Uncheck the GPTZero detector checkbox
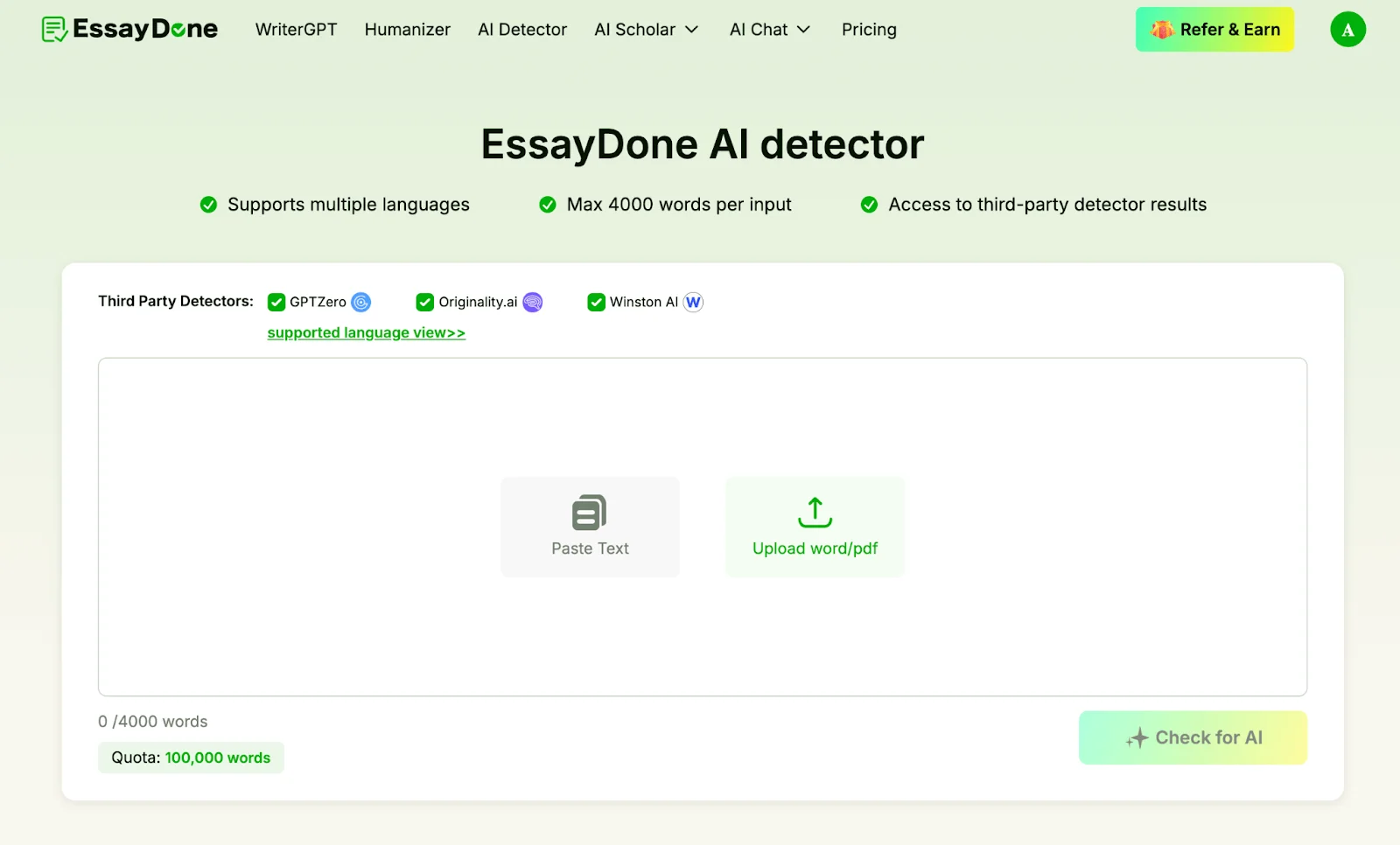1400x845 pixels. [276, 302]
